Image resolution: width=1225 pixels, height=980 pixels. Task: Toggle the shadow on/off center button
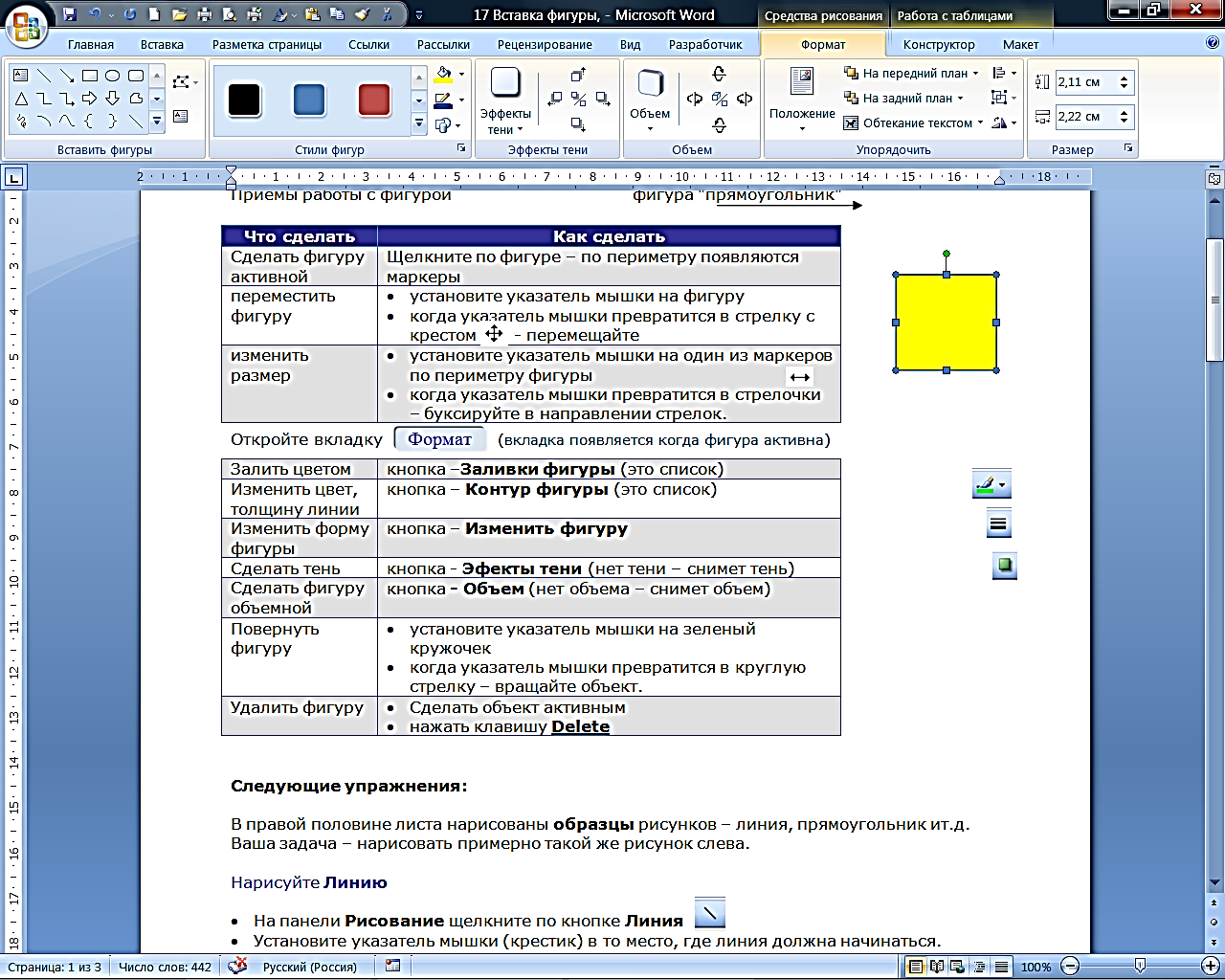[579, 99]
